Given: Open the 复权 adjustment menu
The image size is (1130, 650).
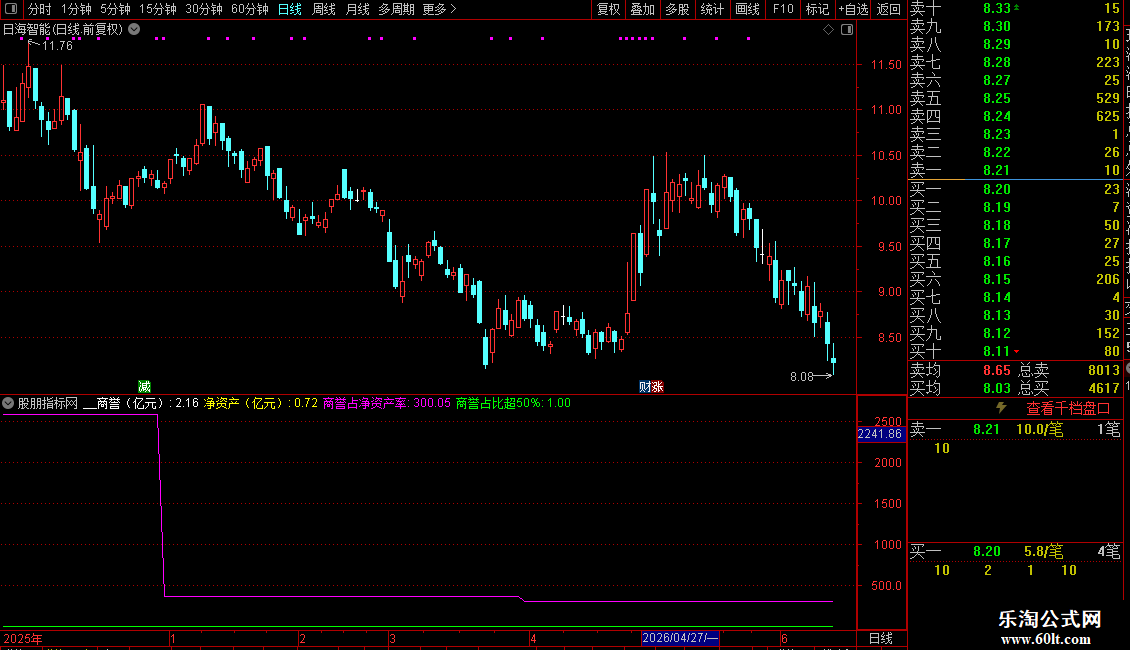Looking at the screenshot, I should click(608, 9).
